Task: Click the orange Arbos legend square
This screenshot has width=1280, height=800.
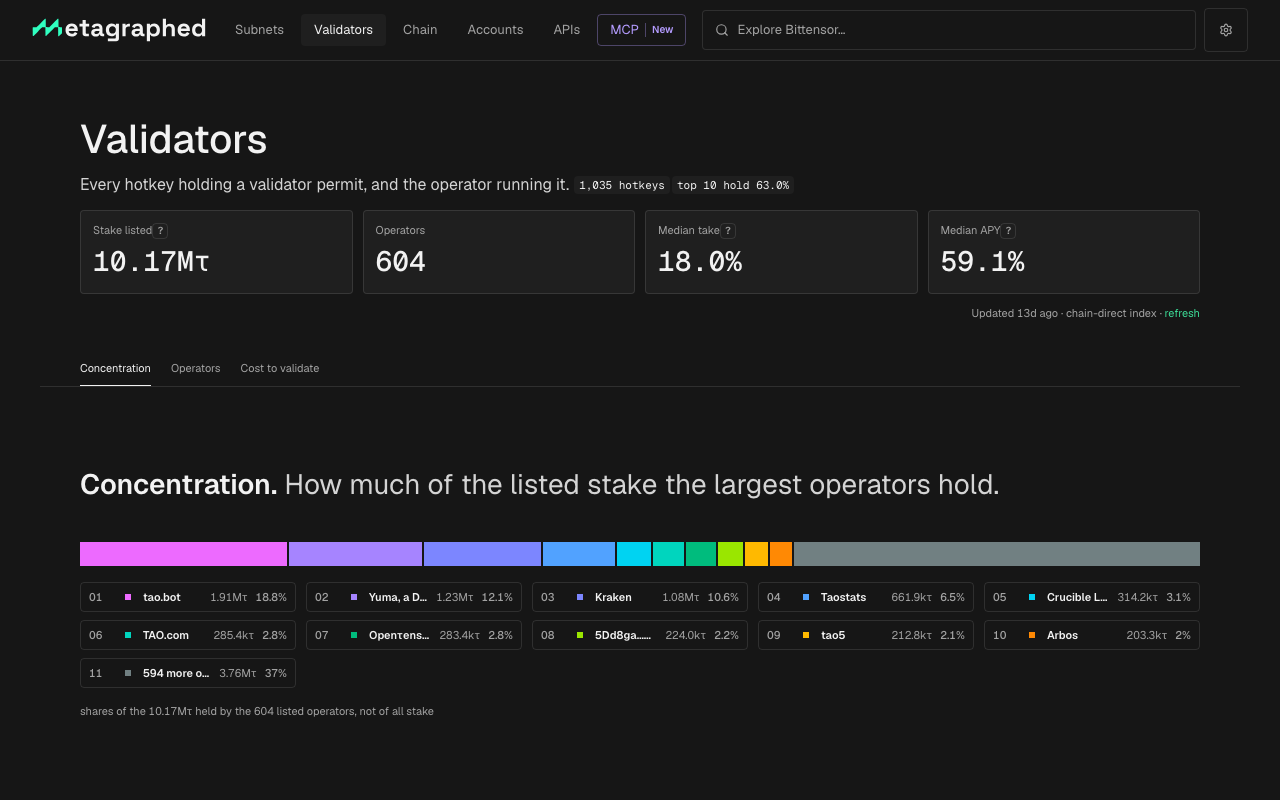Action: coord(1032,635)
